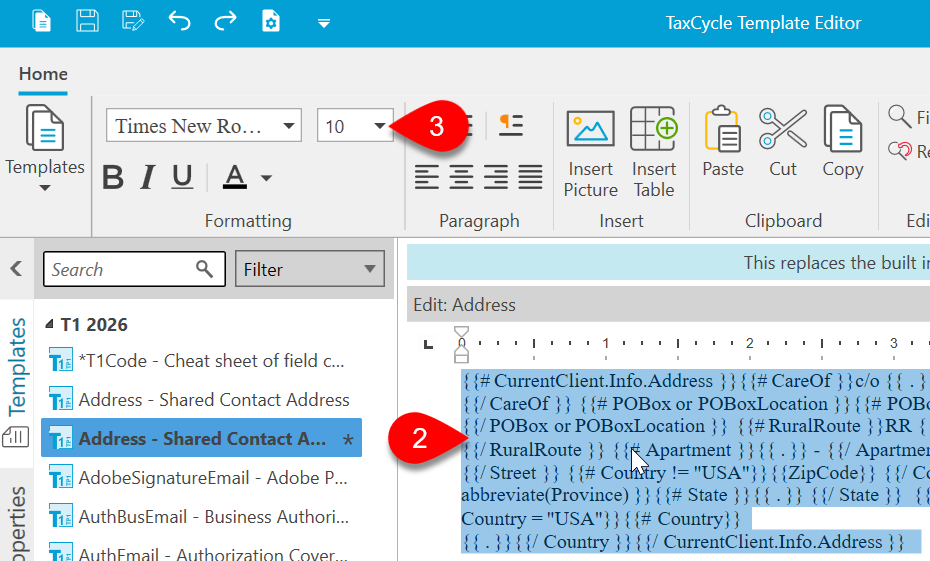
Task: Click T1 icon of *T1Code row
Action: tap(60, 361)
